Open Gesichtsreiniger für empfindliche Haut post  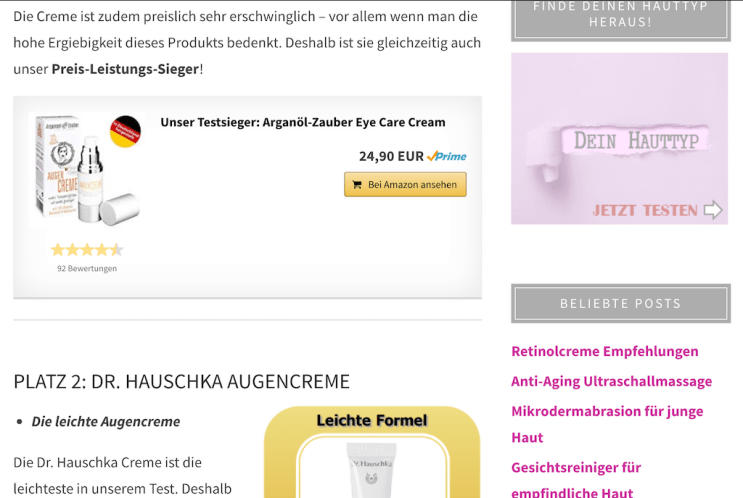(576, 479)
